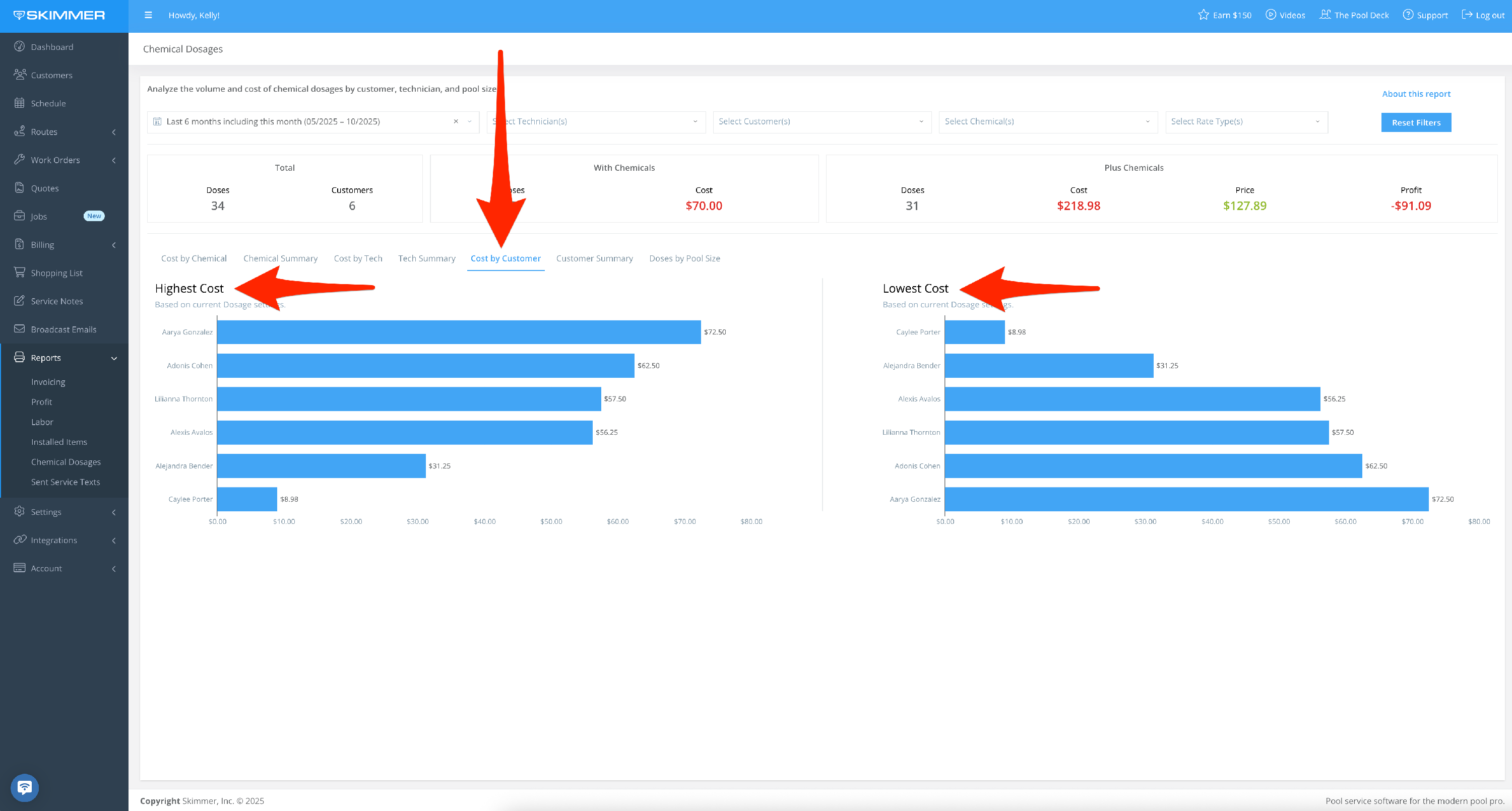The width and height of the screenshot is (1512, 811).
Task: Expand the Select Rate Type(s) dropdown
Action: (x=1245, y=121)
